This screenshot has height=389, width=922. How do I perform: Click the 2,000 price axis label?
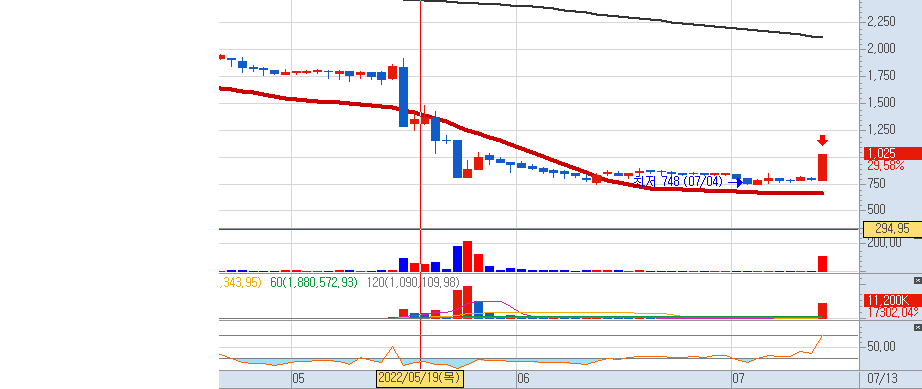tap(881, 49)
